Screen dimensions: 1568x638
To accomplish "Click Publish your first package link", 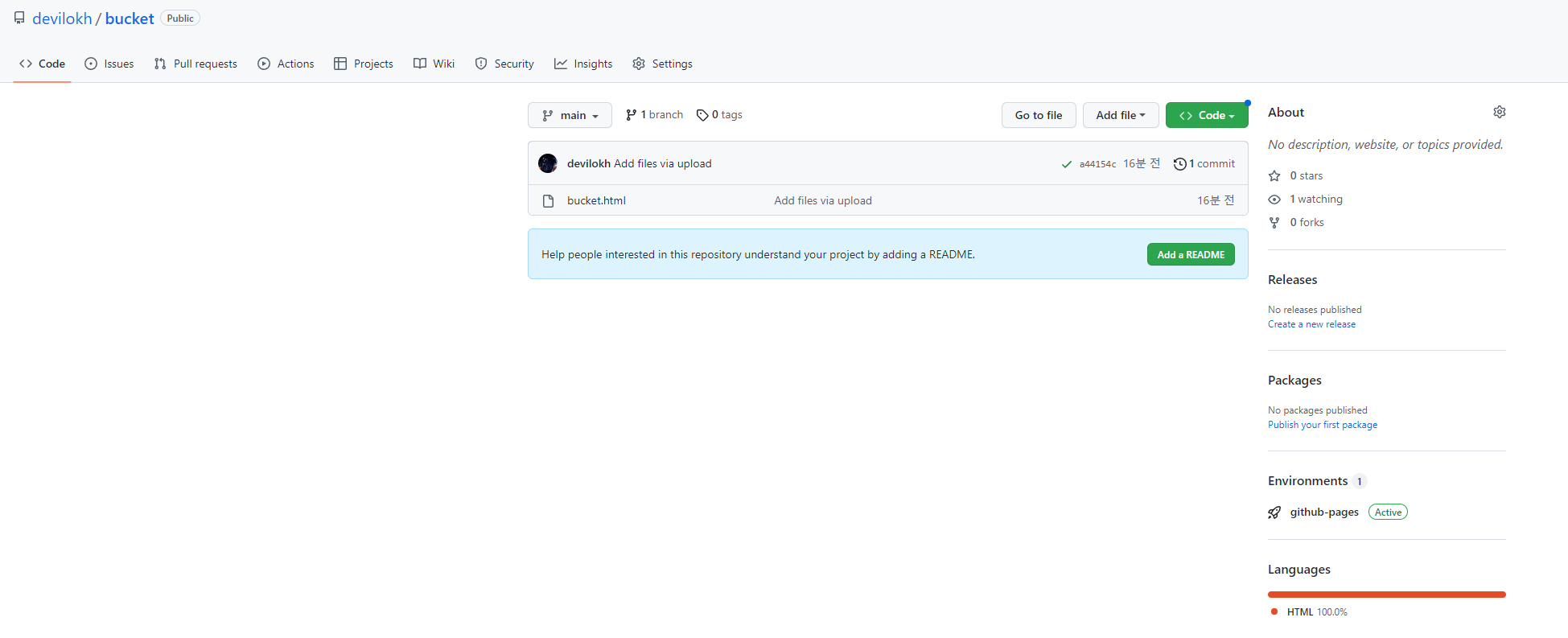I will (x=1323, y=425).
